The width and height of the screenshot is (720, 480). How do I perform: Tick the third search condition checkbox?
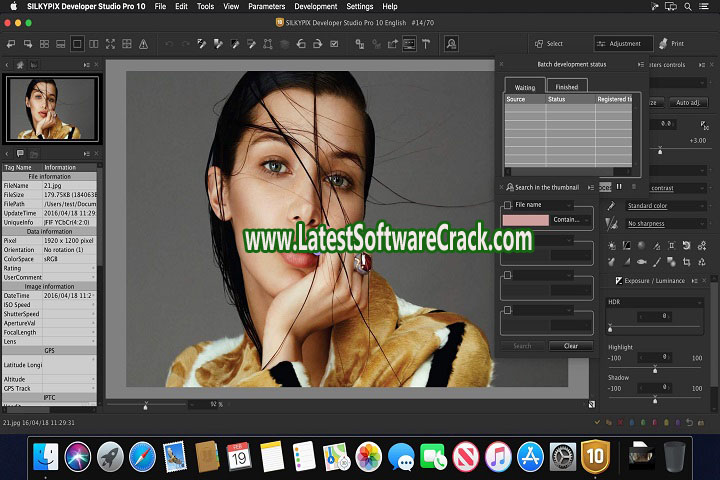tap(508, 275)
